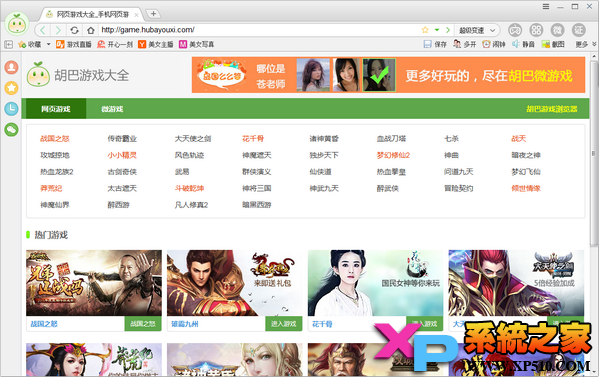This screenshot has width=599, height=377.
Task: Open the 超级变速 speed dropdown
Action: coord(478,30)
